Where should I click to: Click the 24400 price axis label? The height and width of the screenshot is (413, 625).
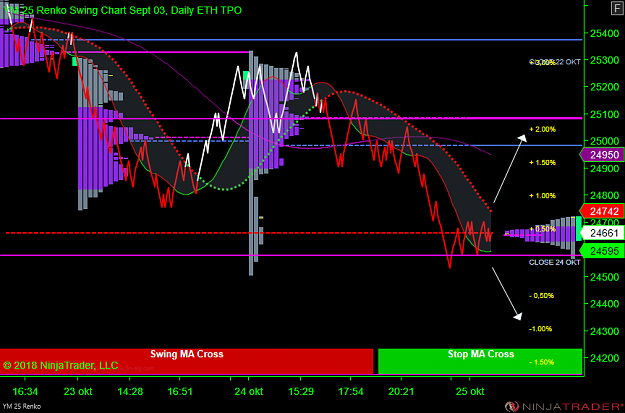(604, 304)
